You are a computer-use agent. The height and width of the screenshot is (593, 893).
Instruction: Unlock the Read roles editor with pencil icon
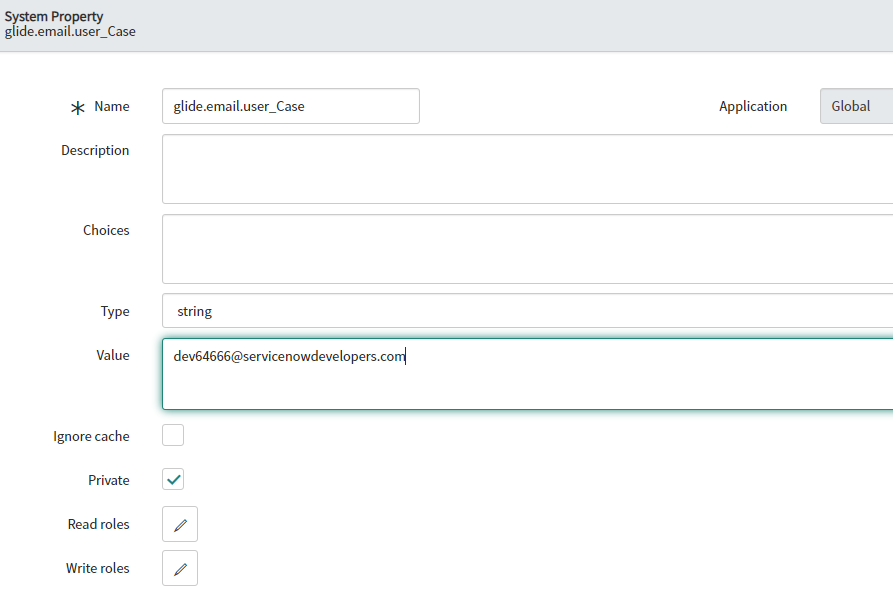coord(179,523)
